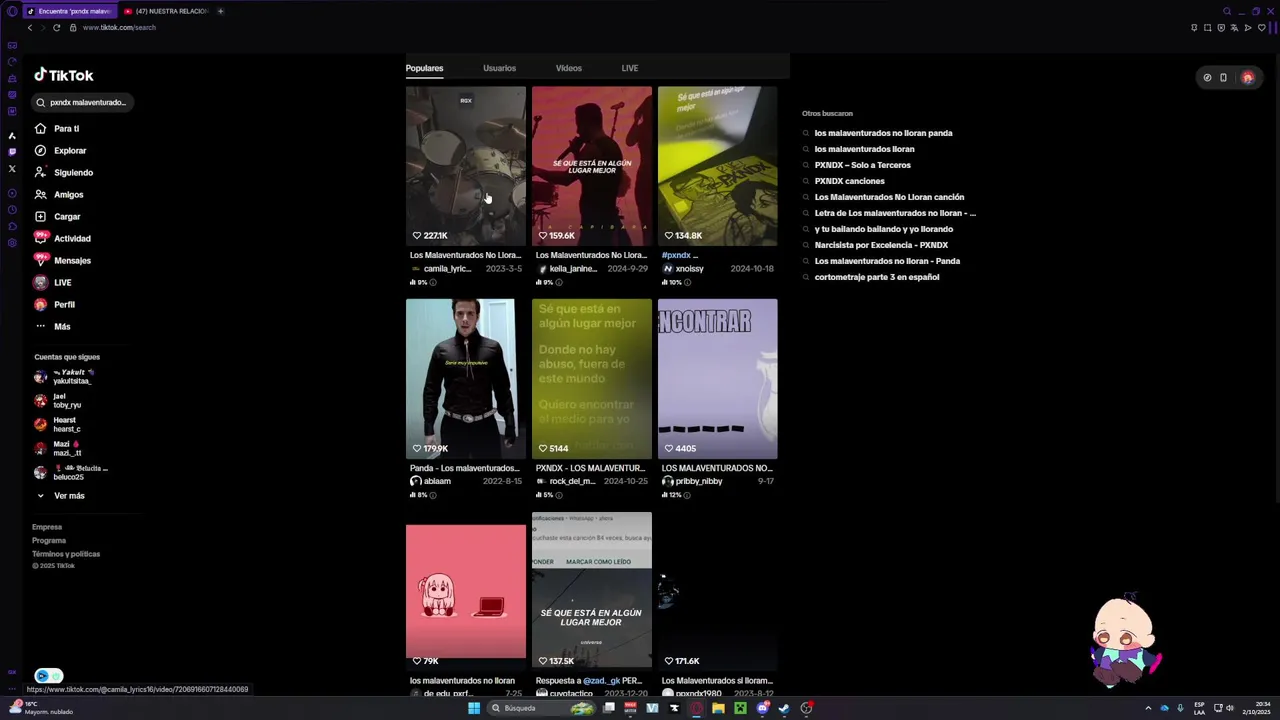Open Mensajes inbox
The image size is (1280, 720).
62,261
